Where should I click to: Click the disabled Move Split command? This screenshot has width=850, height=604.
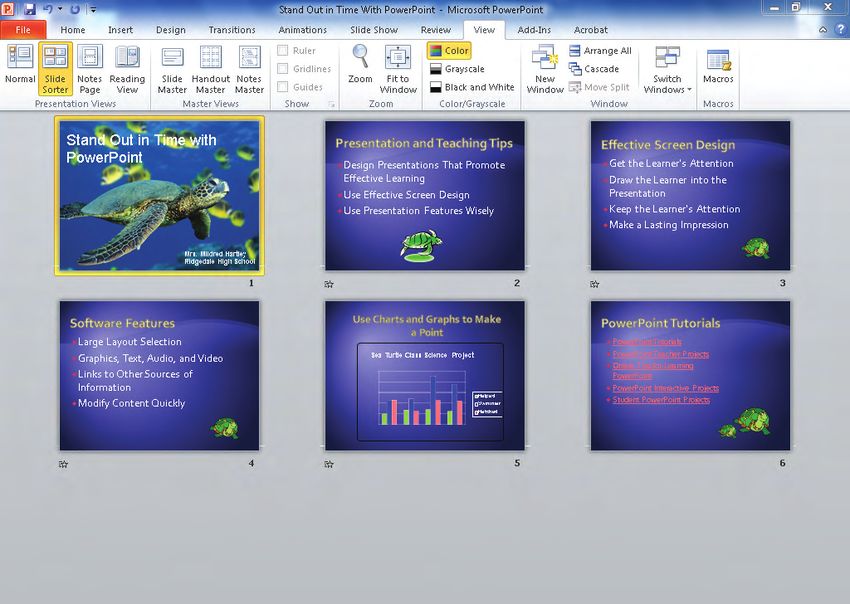coord(599,87)
